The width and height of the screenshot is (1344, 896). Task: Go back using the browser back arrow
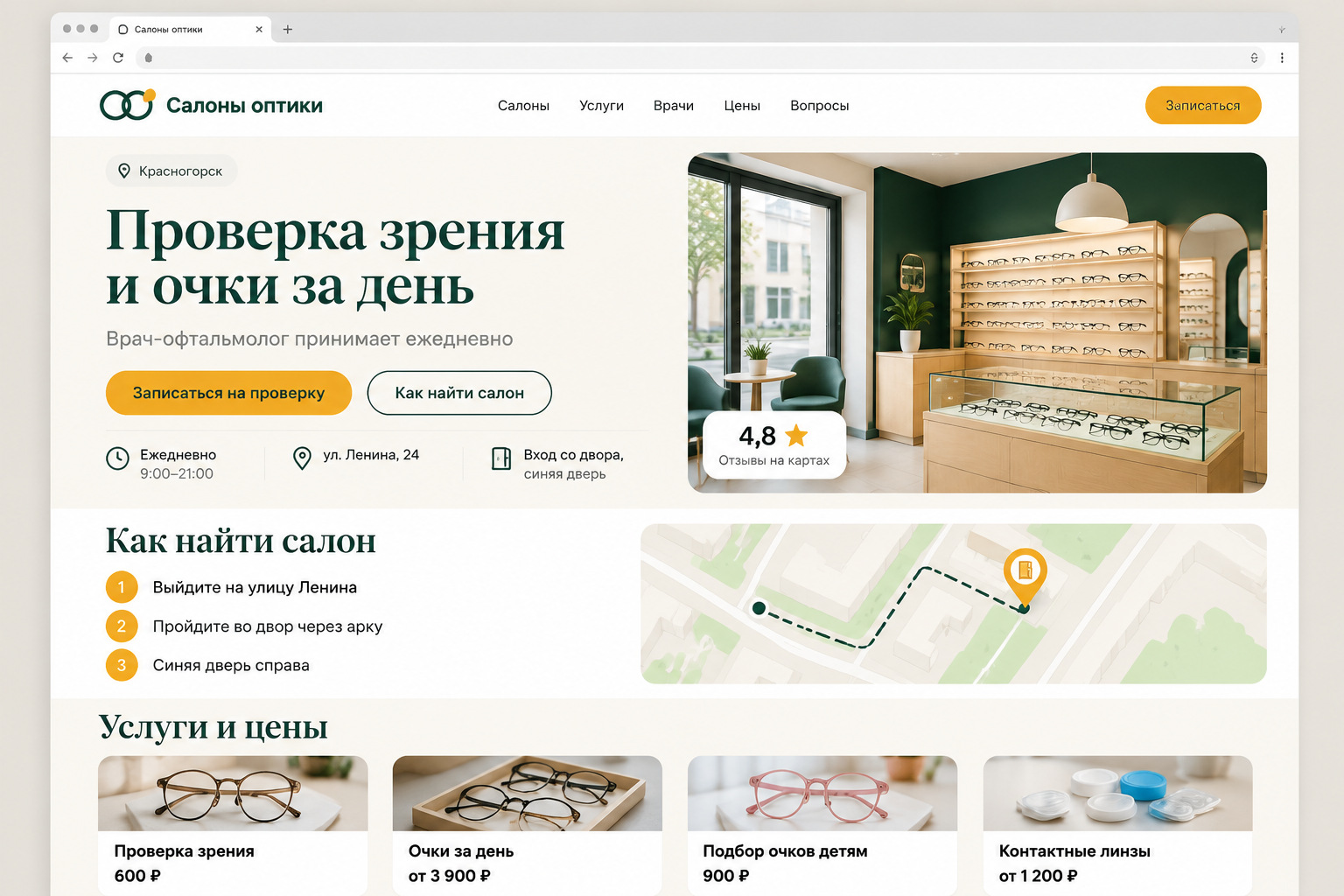point(67,58)
